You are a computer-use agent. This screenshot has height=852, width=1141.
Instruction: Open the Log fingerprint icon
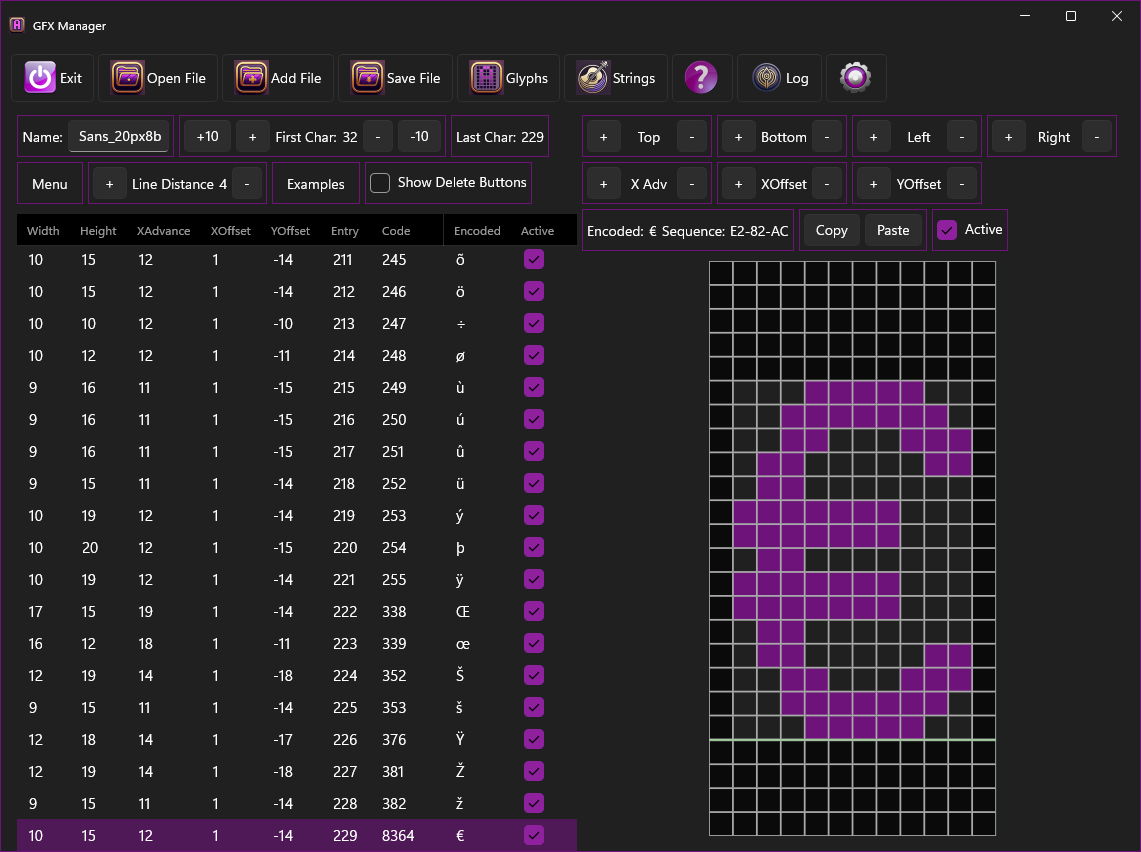click(x=766, y=77)
